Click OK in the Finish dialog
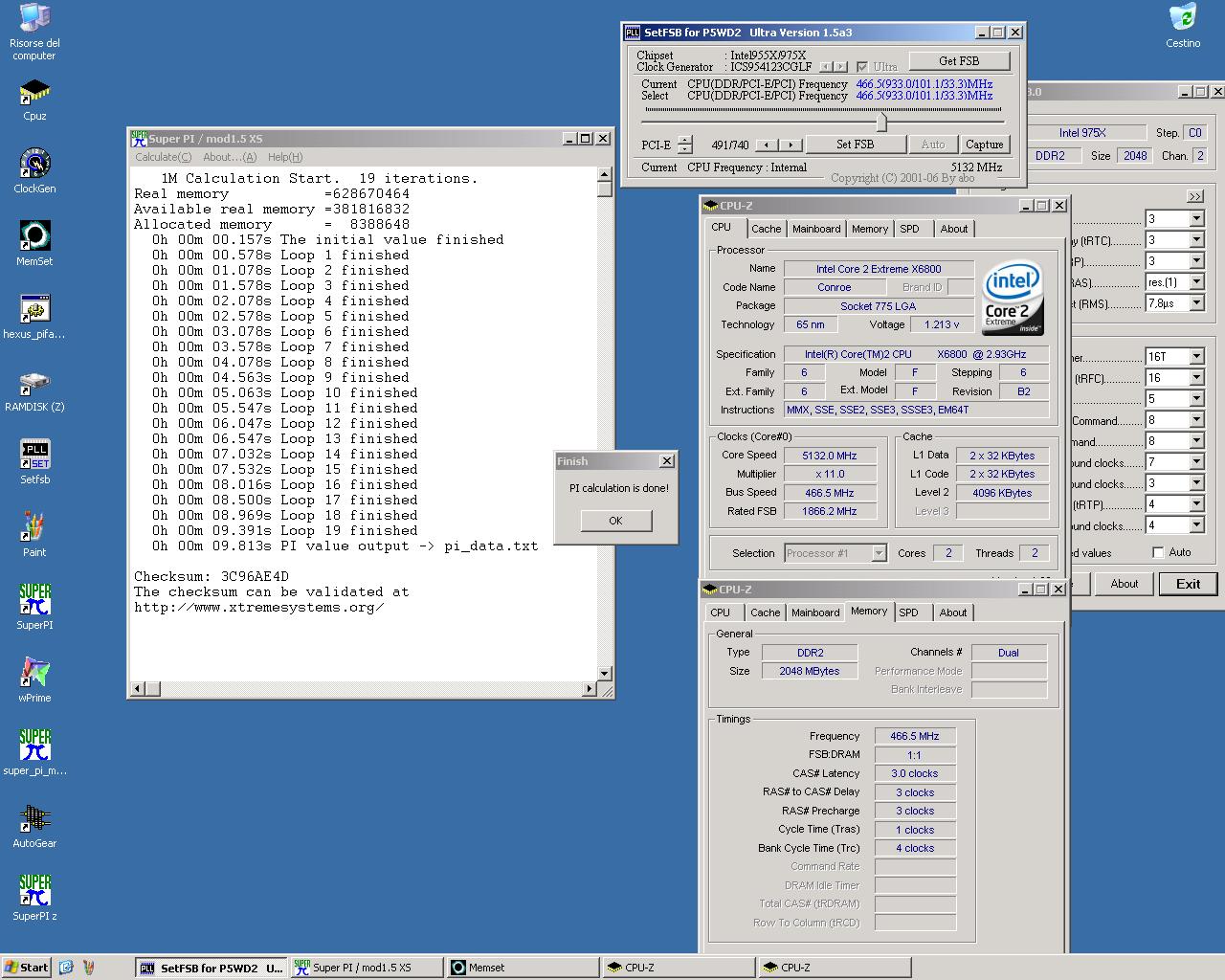This screenshot has width=1225, height=980. [615, 521]
